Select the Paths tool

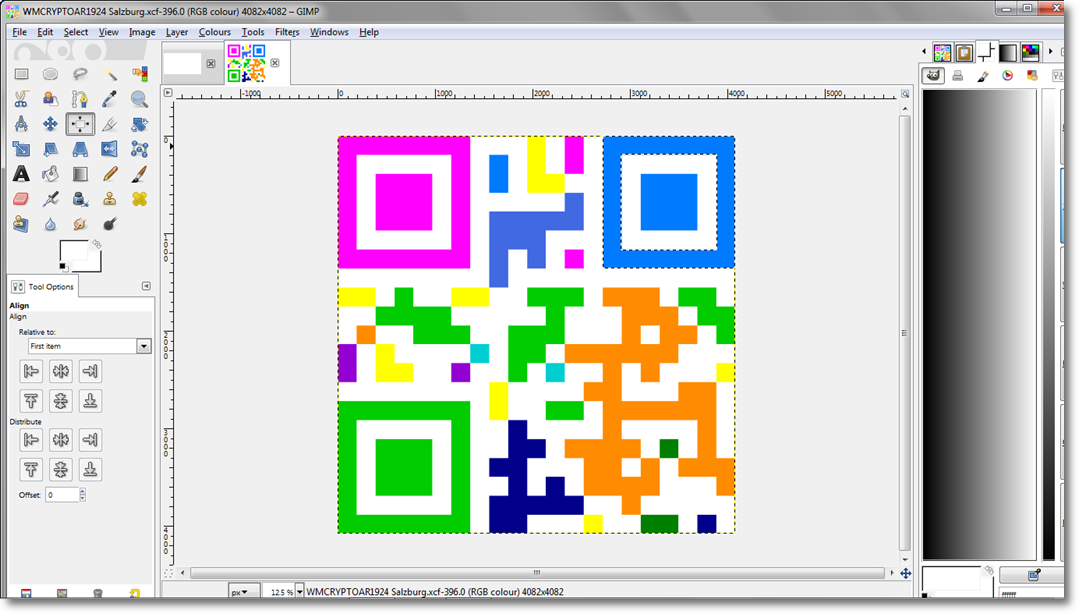[80, 99]
